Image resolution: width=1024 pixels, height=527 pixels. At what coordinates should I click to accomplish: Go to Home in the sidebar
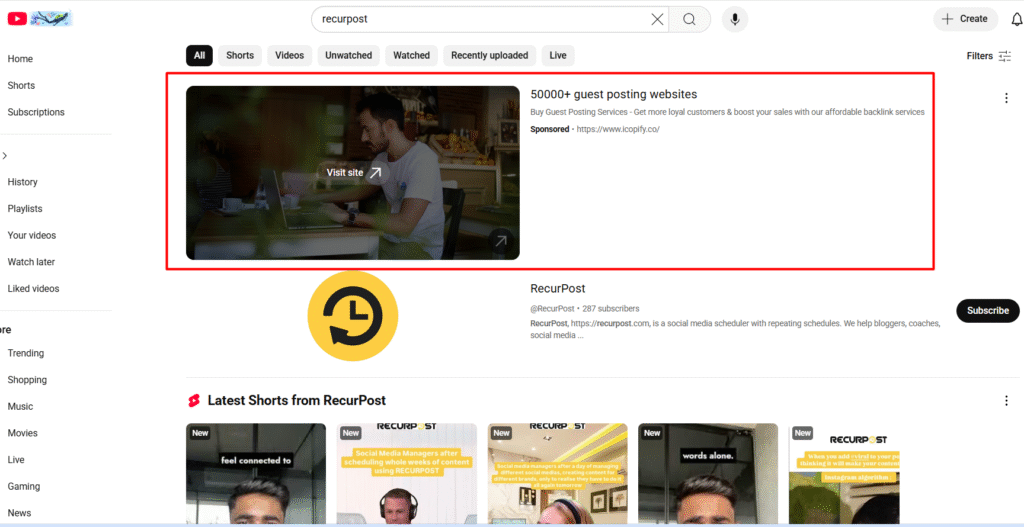pos(20,59)
